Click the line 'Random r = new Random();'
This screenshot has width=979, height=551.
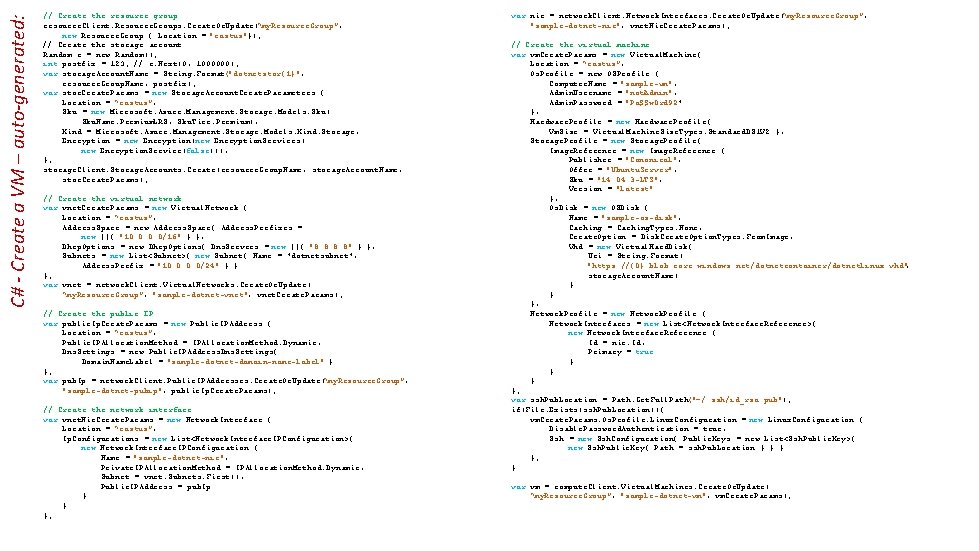[100, 54]
